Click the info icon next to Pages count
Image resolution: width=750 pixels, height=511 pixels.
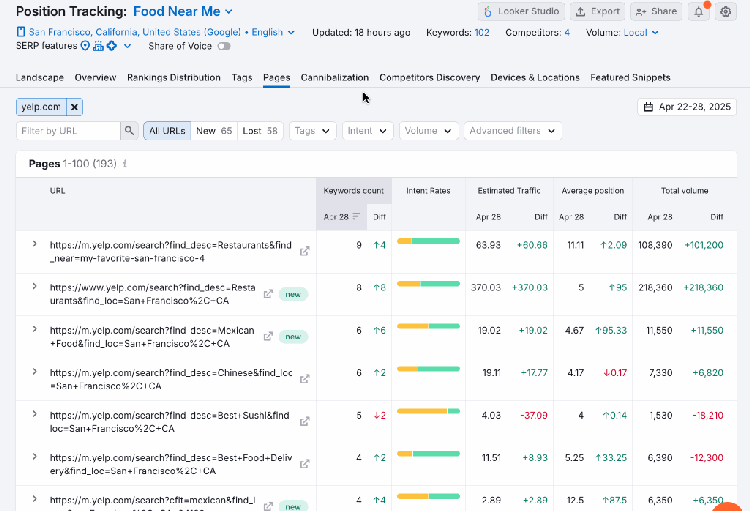coord(125,164)
